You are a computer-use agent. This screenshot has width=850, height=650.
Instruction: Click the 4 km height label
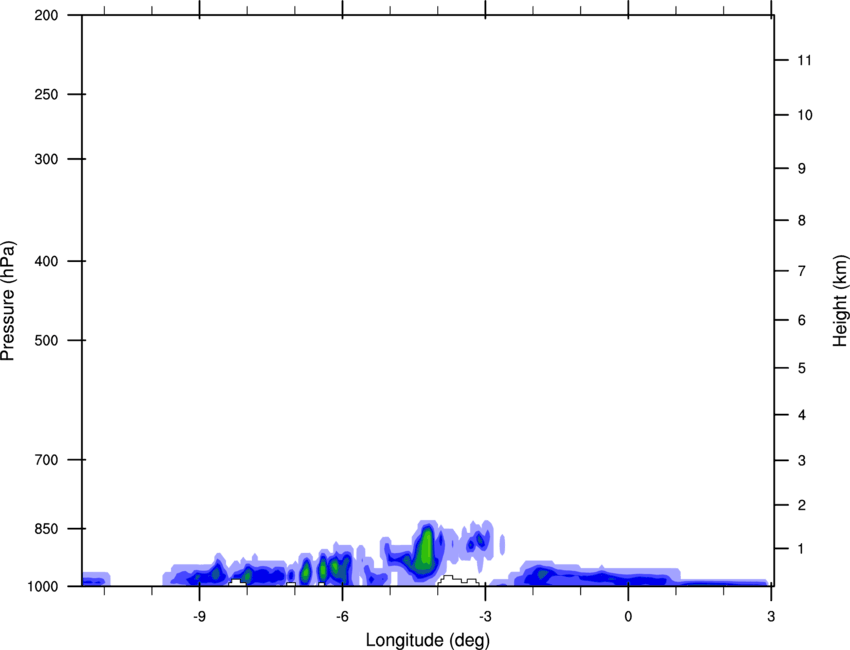tap(801, 415)
